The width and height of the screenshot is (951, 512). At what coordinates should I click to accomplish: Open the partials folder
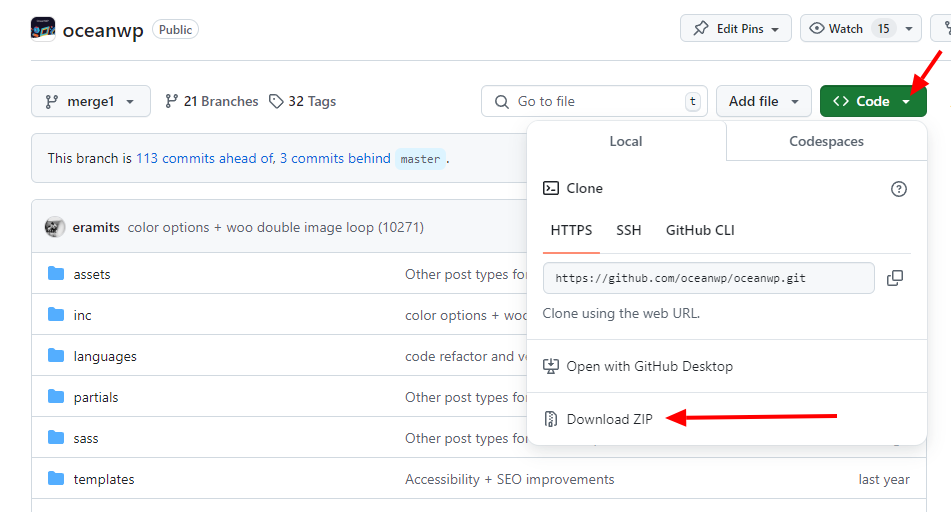[x=96, y=397]
